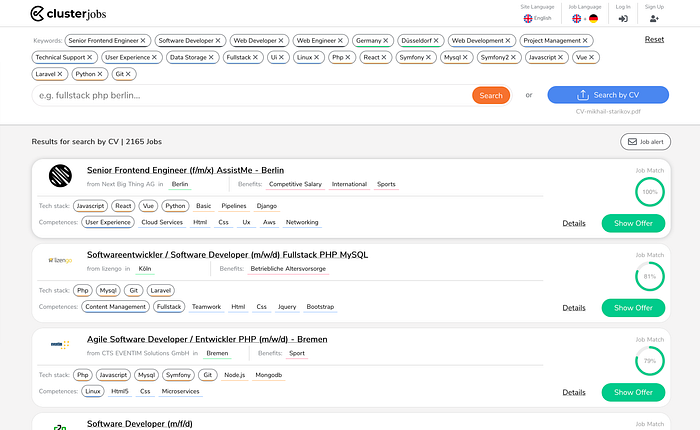Open the Sign Up user icon
Viewport: 700px width, 430px height.
pos(654,18)
